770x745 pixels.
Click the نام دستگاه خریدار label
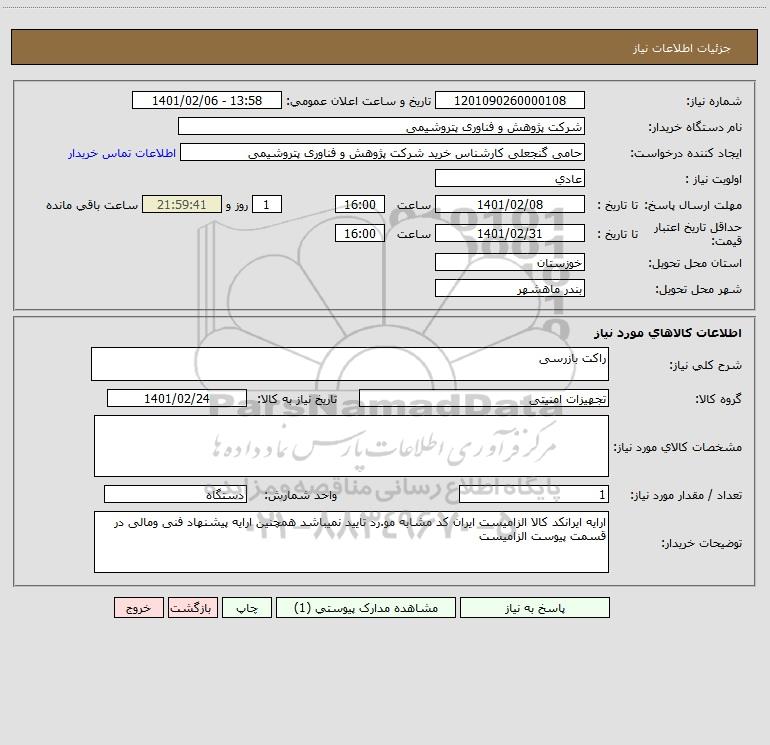[x=695, y=127]
